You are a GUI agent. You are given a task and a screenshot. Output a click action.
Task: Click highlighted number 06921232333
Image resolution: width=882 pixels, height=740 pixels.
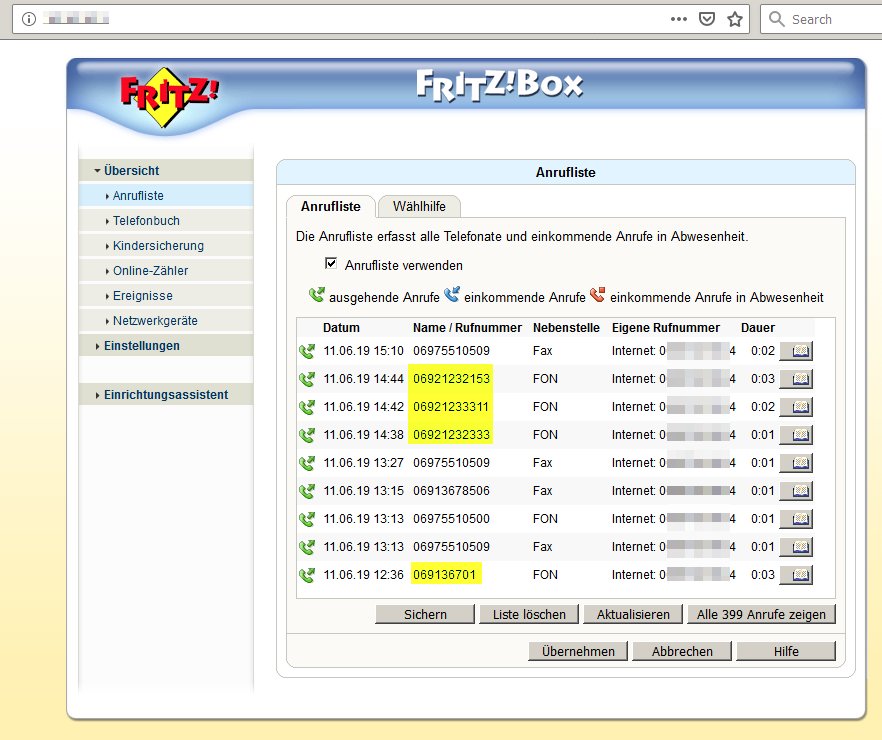[x=451, y=435]
